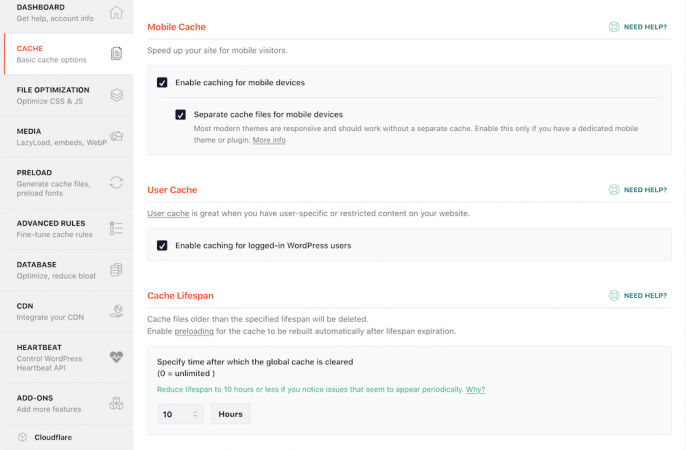Open the Hours unit dropdown
The height and width of the screenshot is (450, 686).
230,414
